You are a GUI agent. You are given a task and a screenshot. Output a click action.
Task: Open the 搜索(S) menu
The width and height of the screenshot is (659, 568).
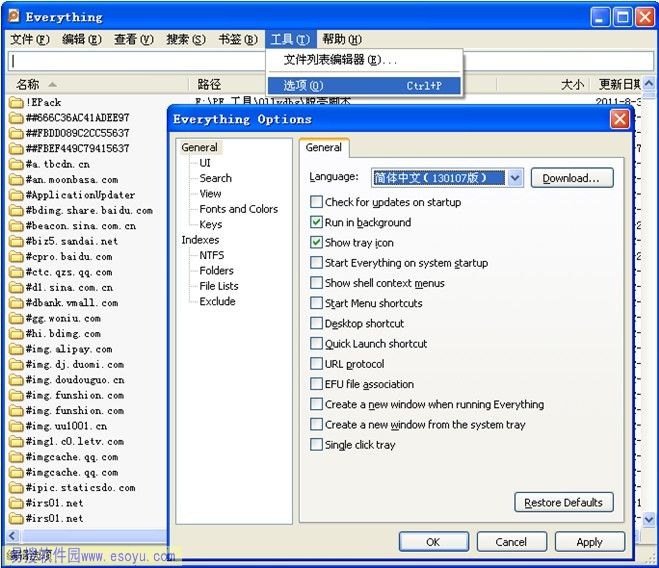click(x=186, y=40)
